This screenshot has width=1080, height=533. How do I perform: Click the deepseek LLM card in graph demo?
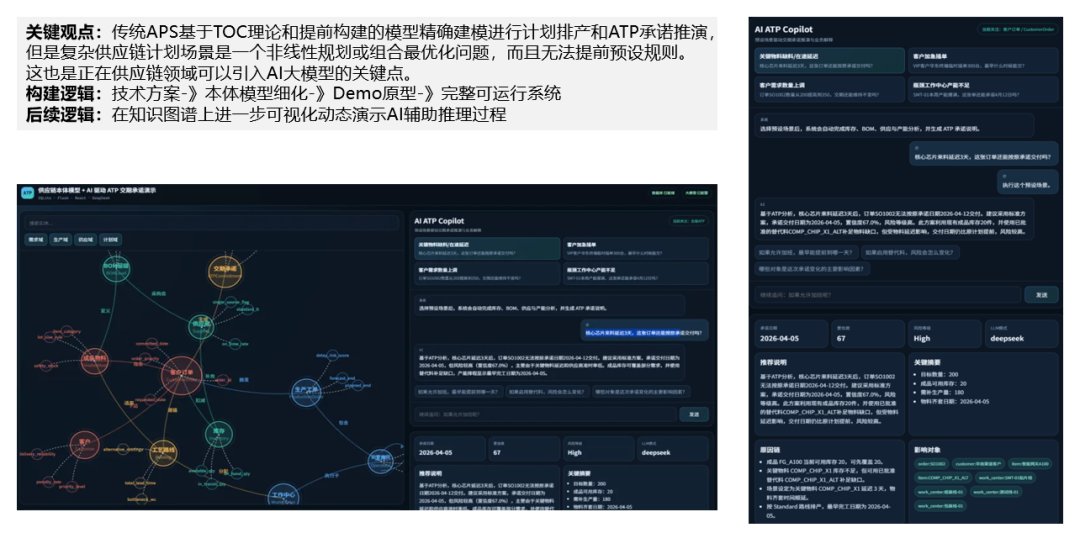[x=673, y=449]
